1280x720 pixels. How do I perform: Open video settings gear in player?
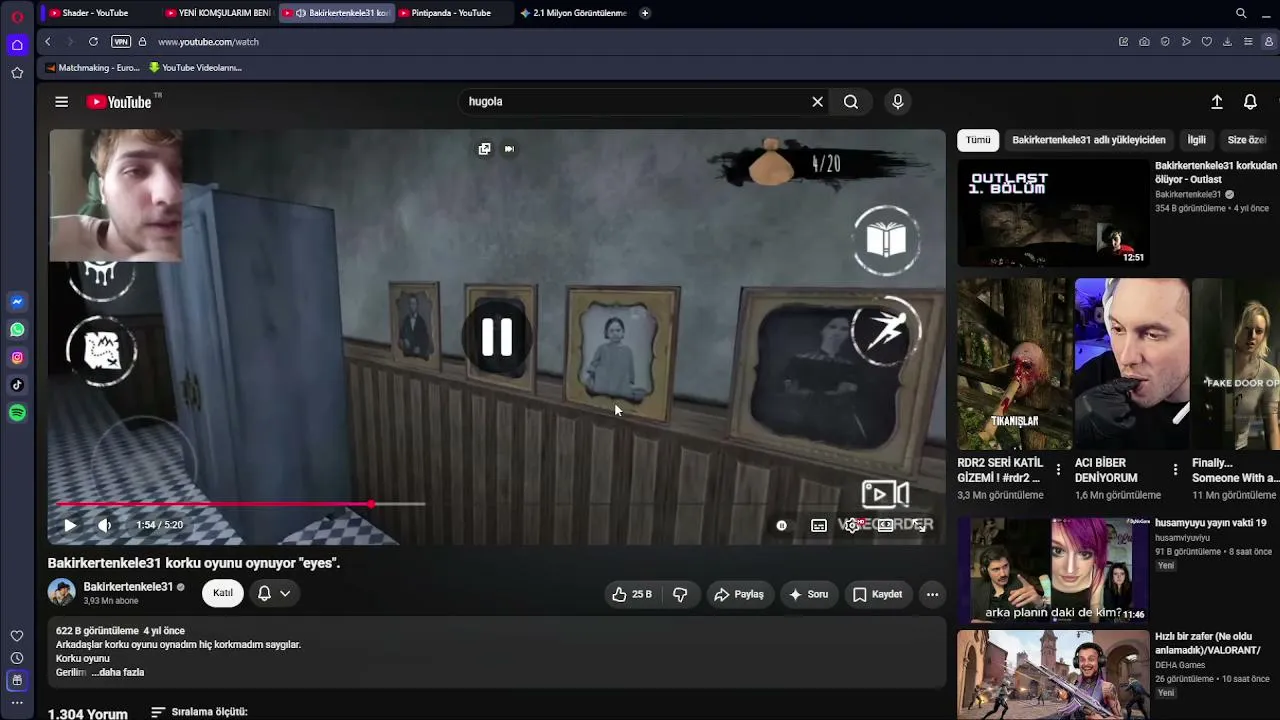(x=852, y=525)
